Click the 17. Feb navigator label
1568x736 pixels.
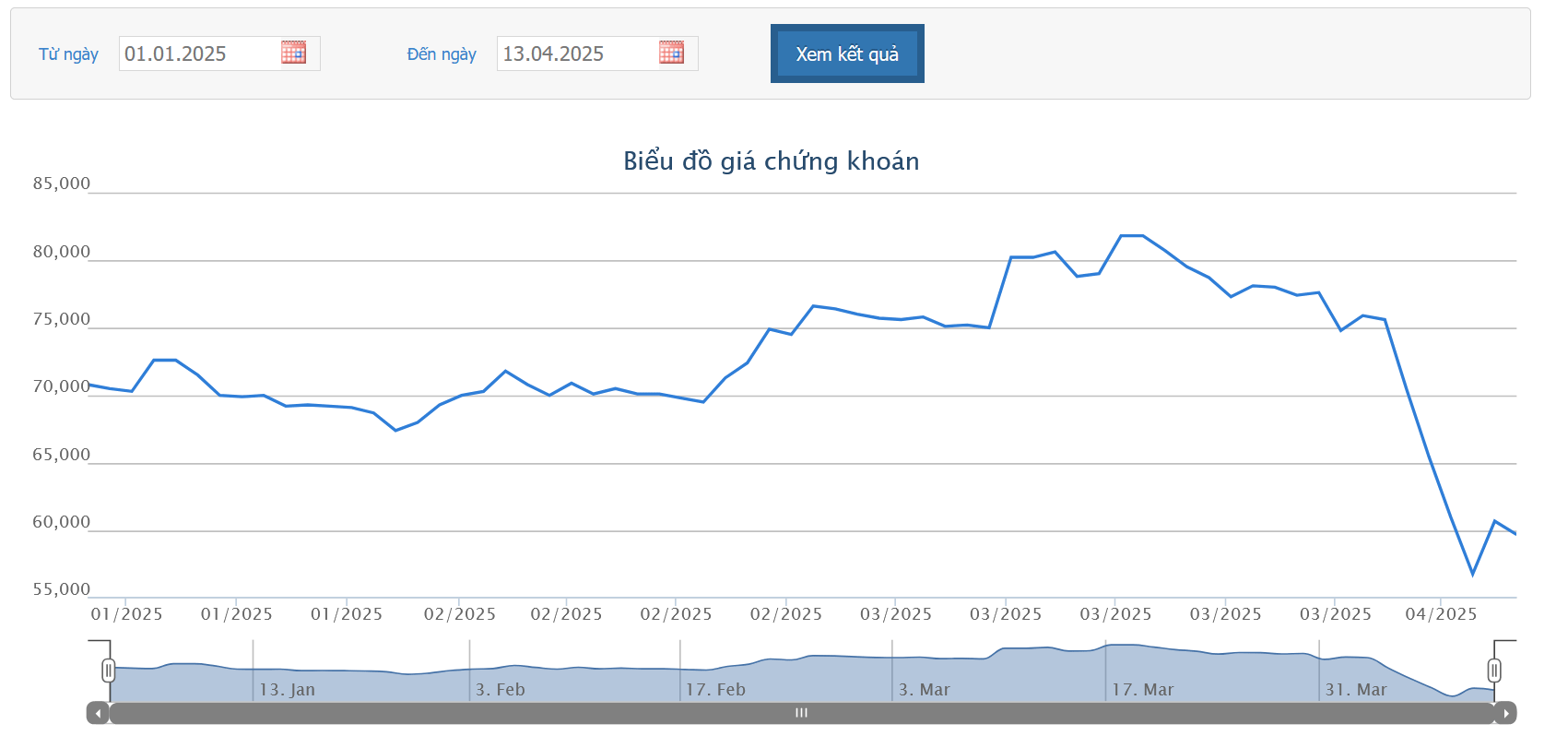click(x=715, y=690)
